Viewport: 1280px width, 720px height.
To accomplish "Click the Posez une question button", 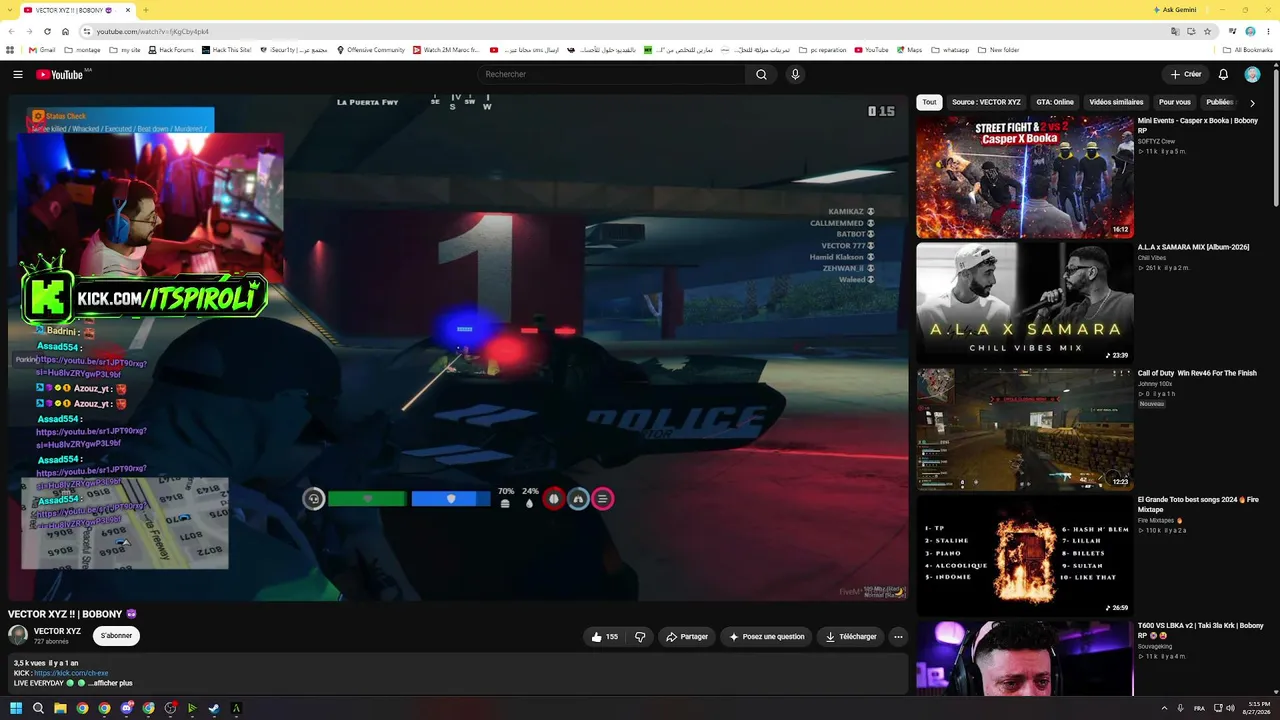I will point(767,637).
